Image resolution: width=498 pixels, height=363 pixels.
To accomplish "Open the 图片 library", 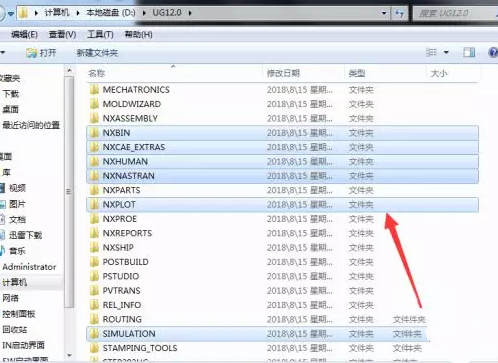I will tap(17, 204).
